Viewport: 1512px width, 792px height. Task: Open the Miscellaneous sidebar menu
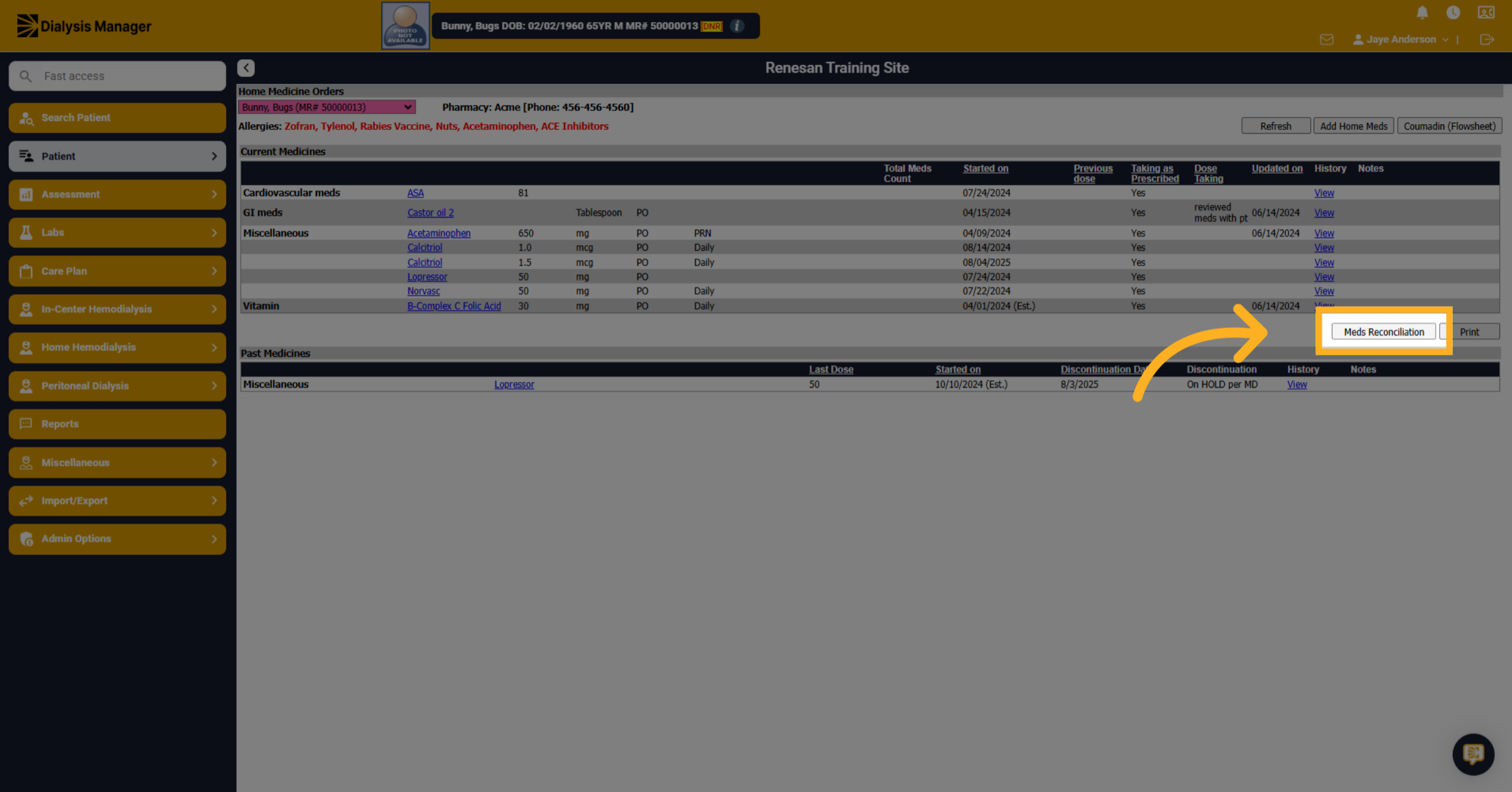coord(117,462)
